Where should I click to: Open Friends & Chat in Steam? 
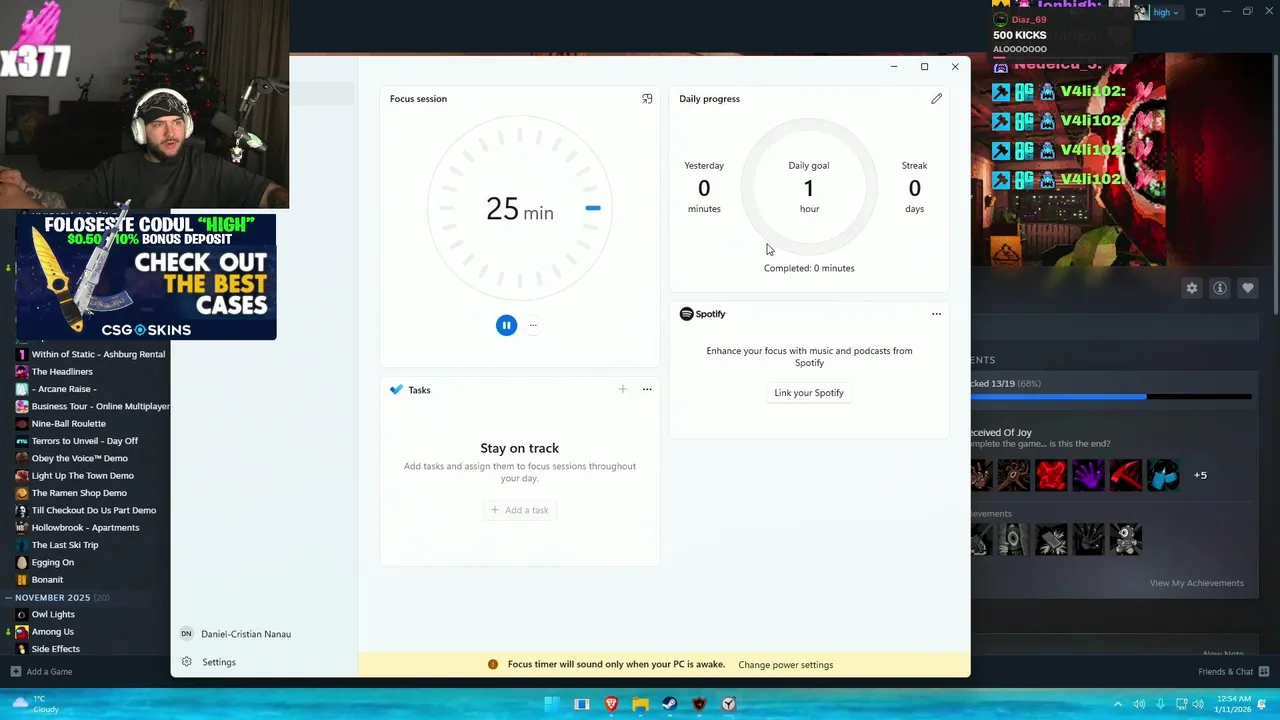click(x=1234, y=672)
